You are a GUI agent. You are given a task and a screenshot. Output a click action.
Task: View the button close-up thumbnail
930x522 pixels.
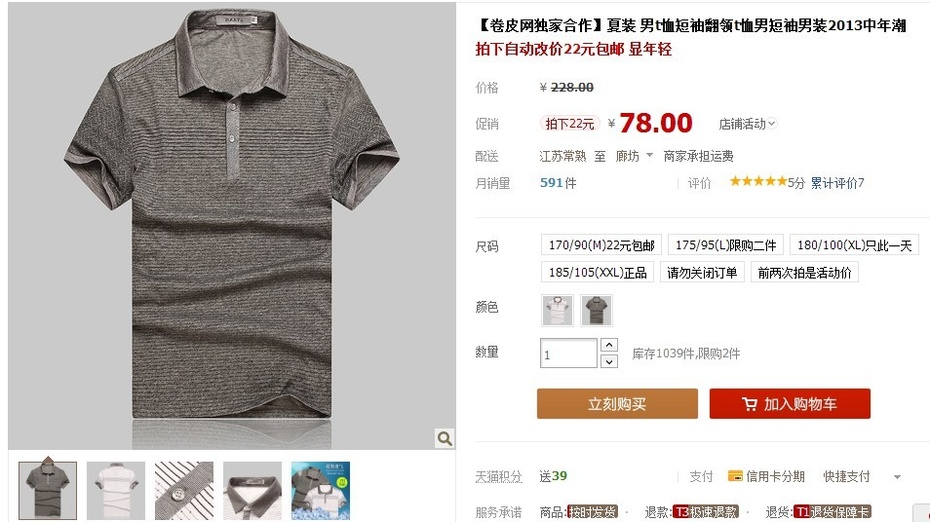184,491
